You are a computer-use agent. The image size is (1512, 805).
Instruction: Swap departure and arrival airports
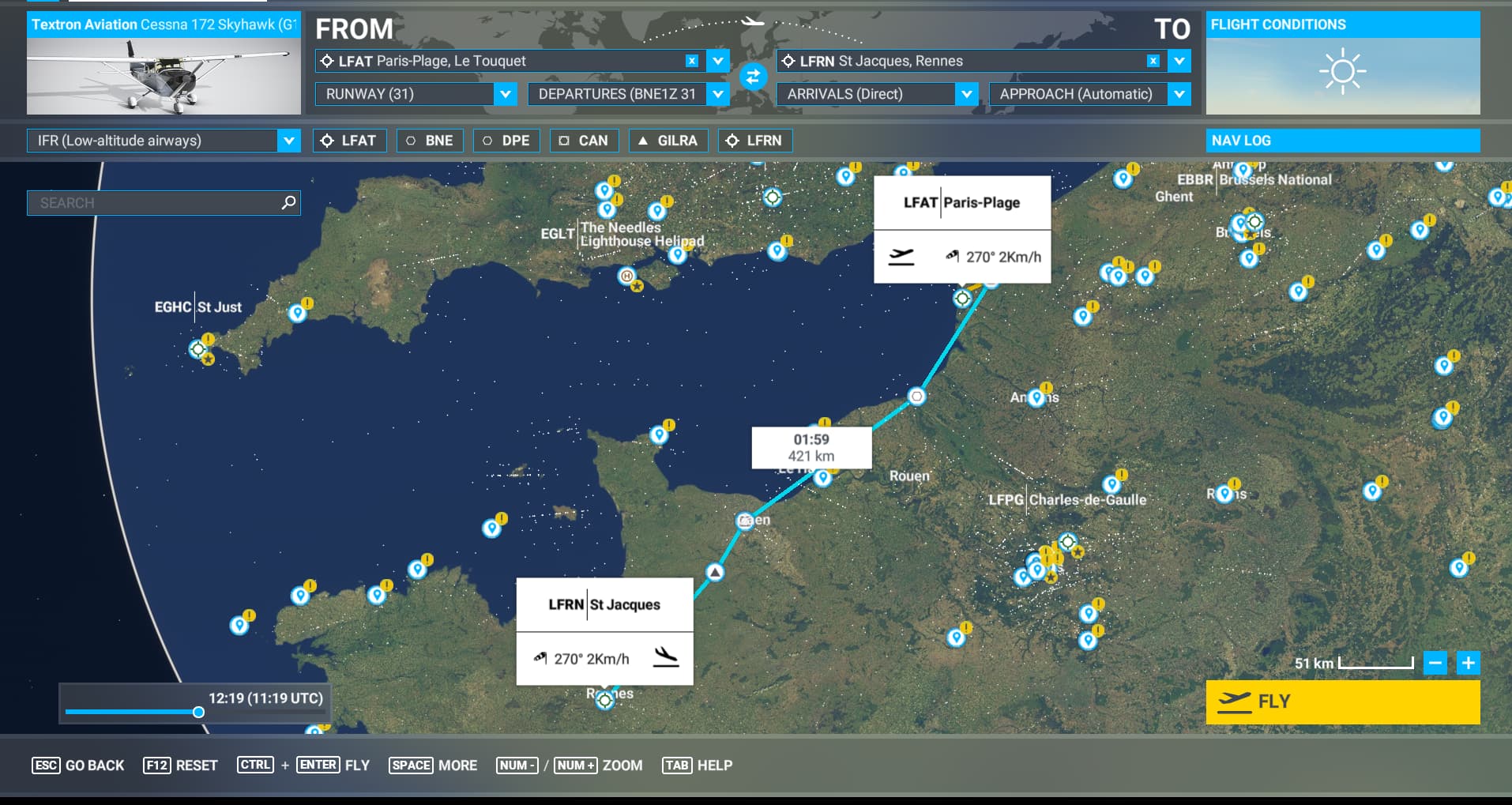[753, 77]
